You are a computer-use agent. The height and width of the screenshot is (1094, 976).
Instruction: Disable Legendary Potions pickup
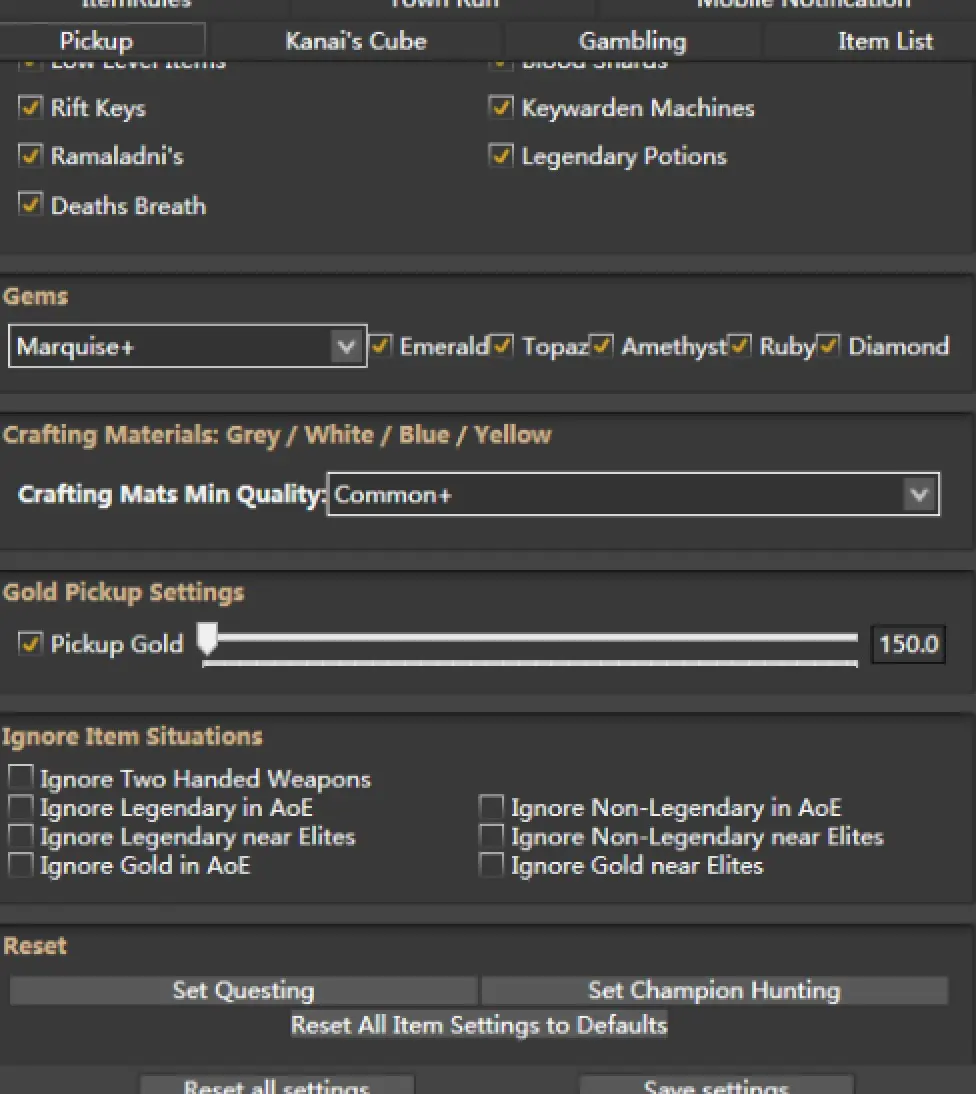coord(501,157)
